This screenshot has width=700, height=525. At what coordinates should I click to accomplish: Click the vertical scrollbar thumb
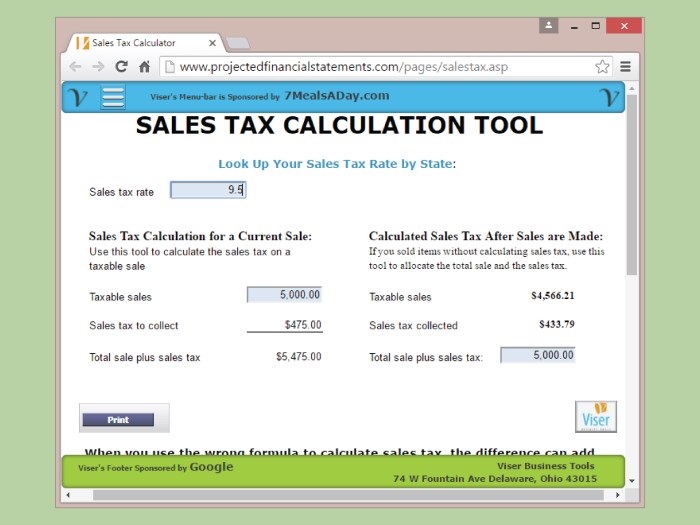click(x=632, y=185)
